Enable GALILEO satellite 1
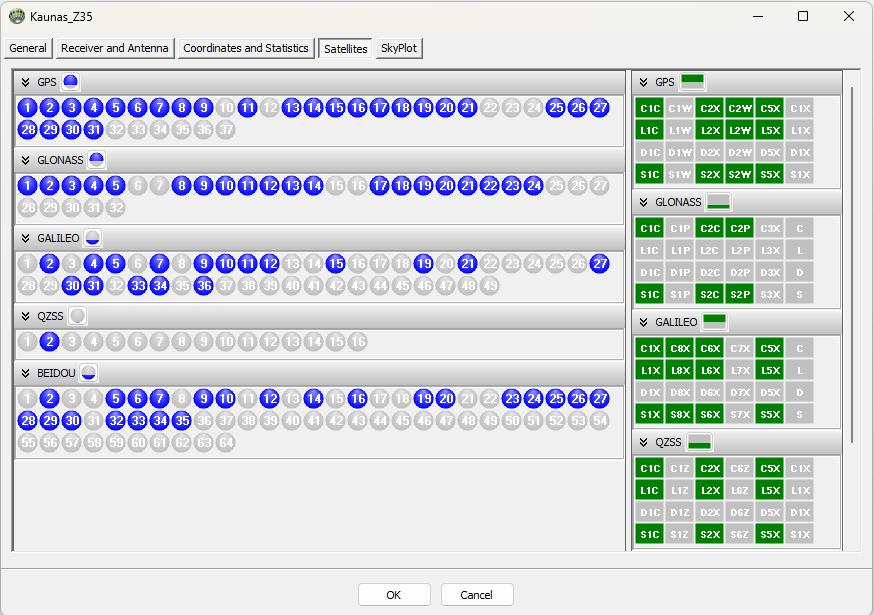The image size is (874, 615). tap(27, 264)
